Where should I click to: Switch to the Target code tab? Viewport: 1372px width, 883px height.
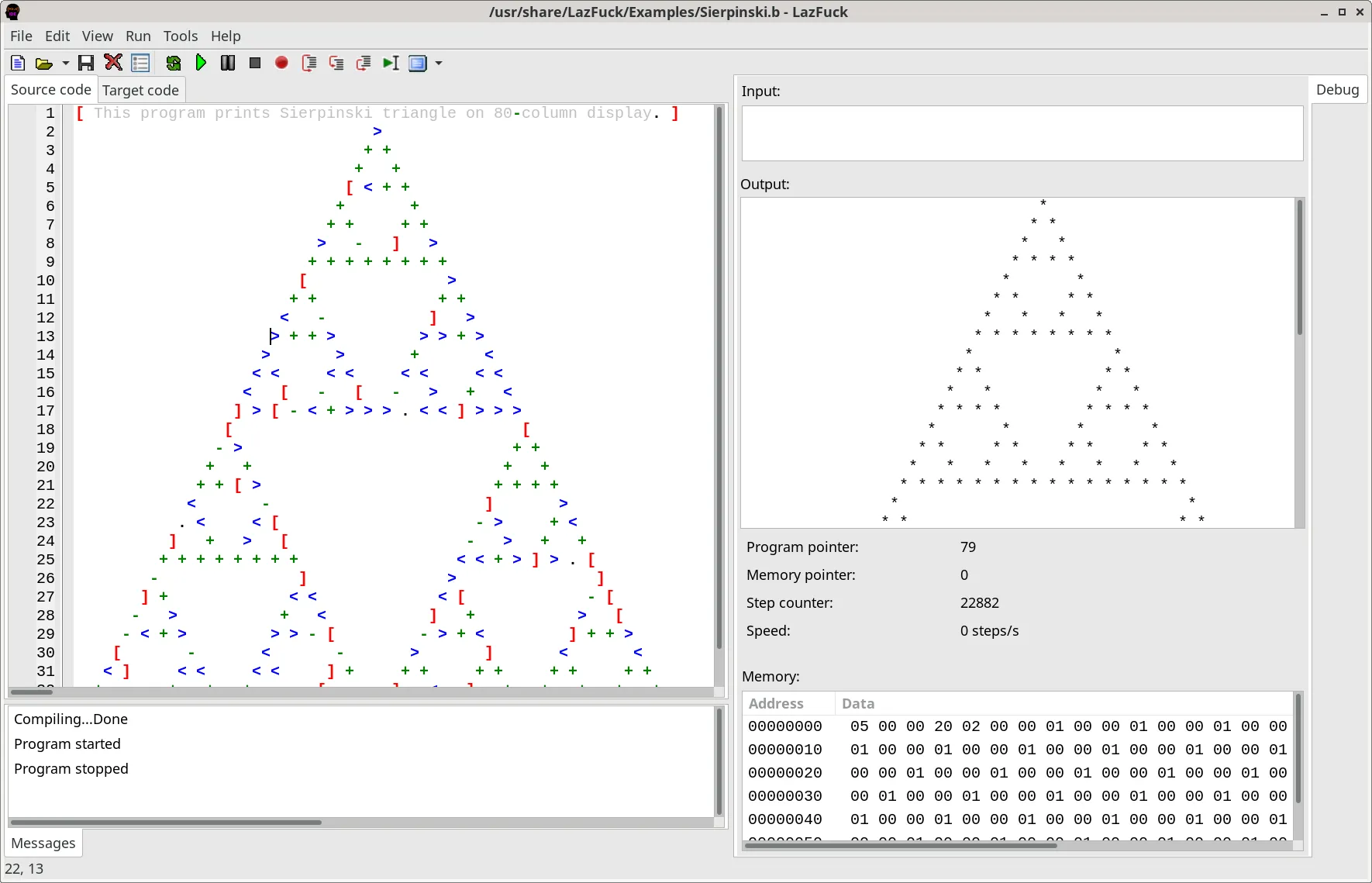click(140, 90)
